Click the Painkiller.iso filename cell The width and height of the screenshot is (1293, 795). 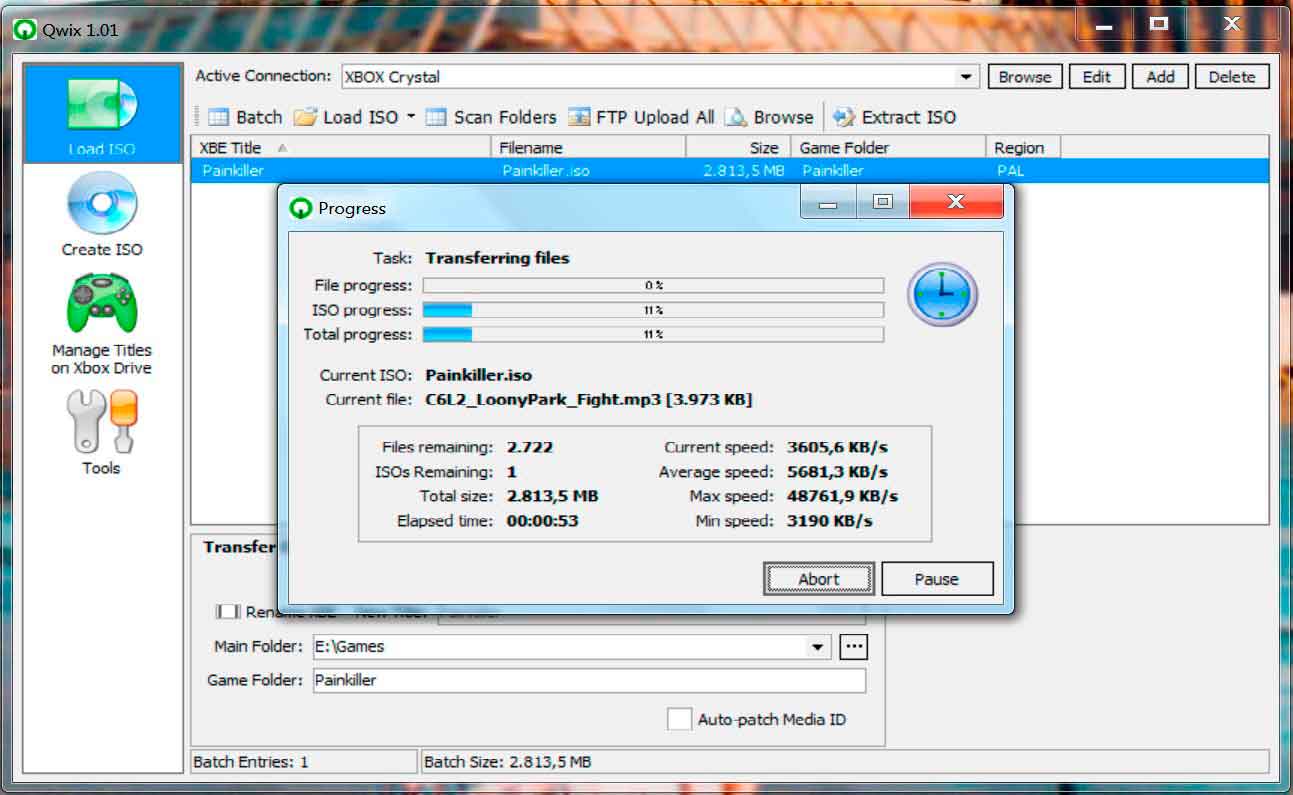click(x=546, y=171)
